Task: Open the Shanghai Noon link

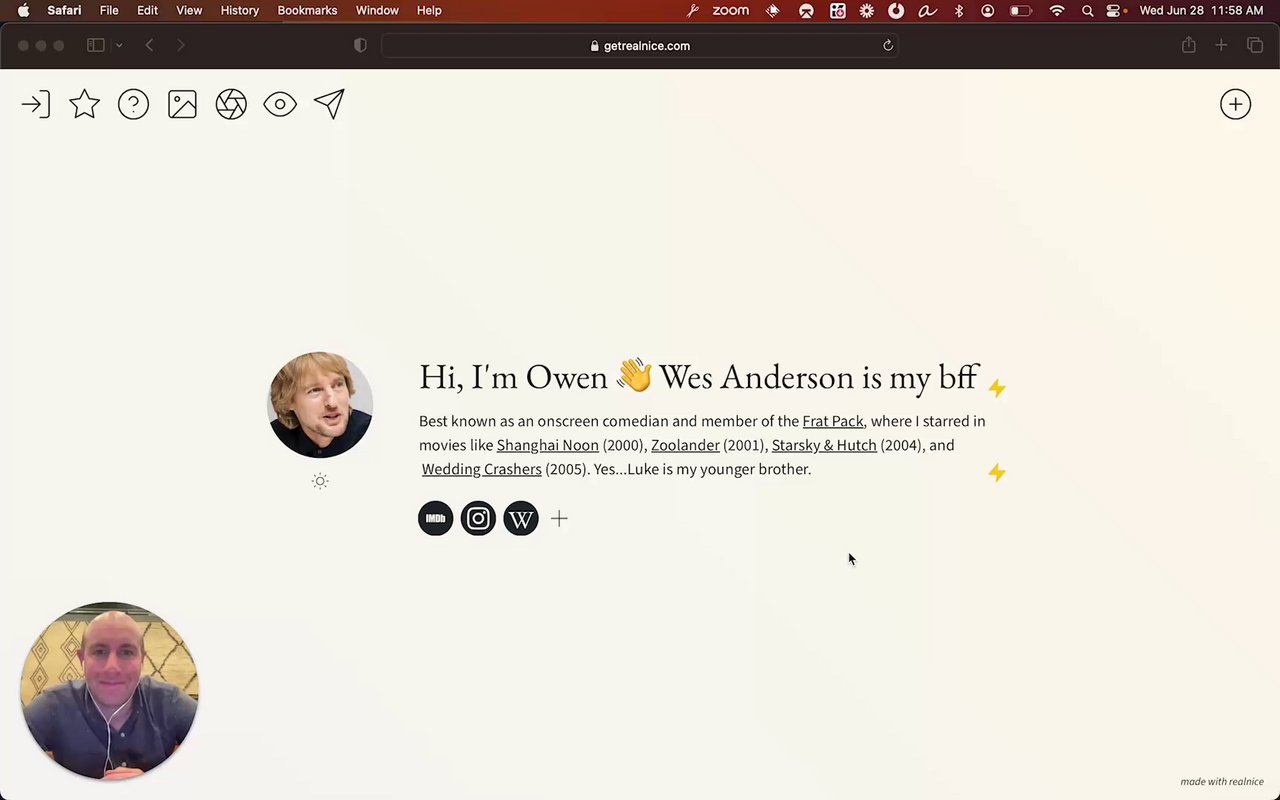Action: click(x=547, y=445)
